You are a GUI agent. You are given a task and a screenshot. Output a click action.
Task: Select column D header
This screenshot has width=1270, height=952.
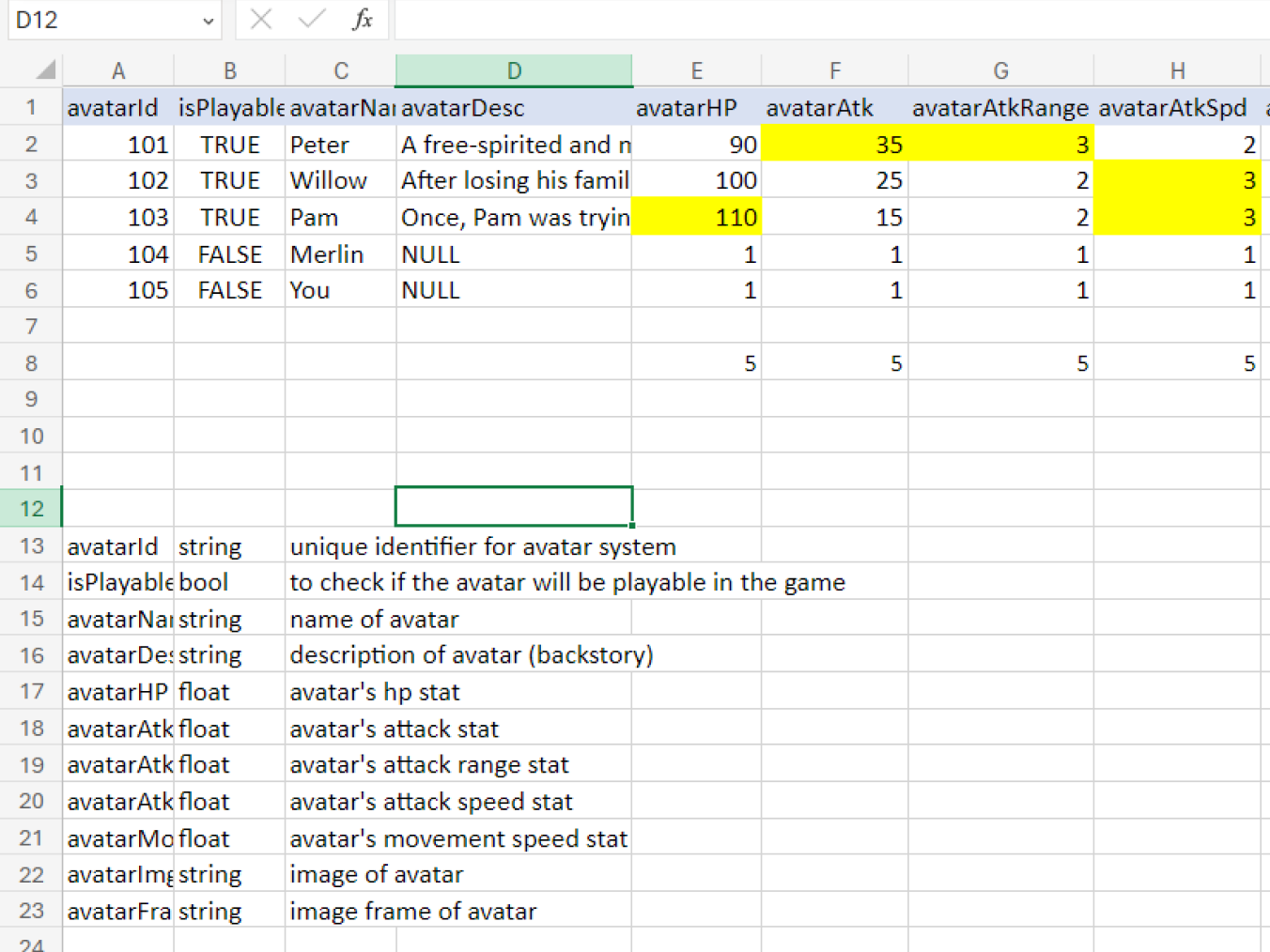[x=514, y=71]
